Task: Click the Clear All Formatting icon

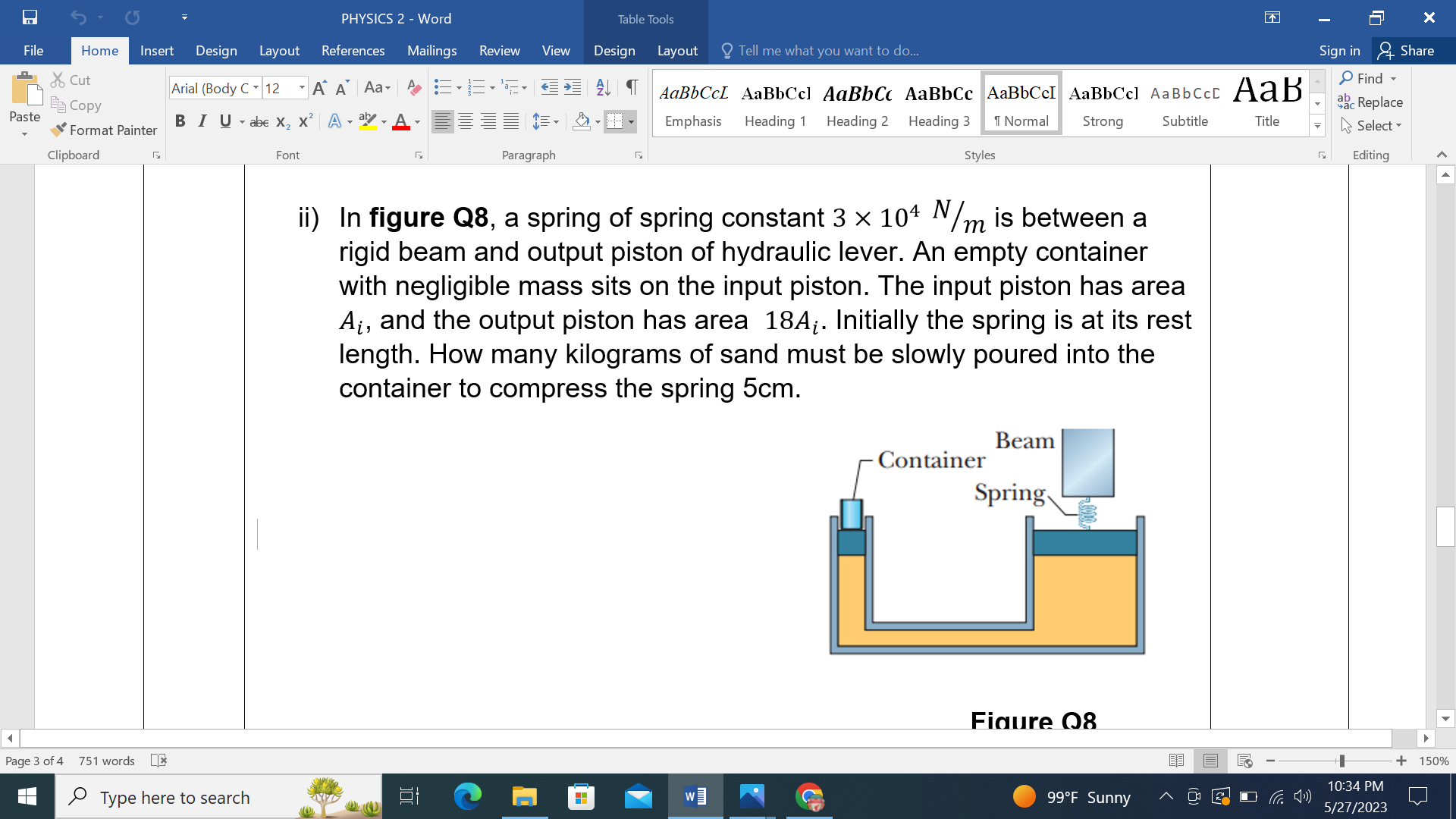Action: point(413,88)
